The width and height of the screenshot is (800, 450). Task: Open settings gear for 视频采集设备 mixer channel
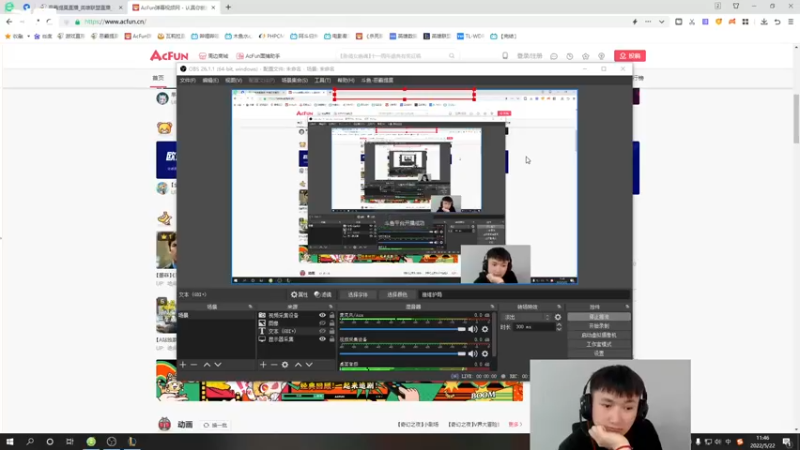(485, 354)
